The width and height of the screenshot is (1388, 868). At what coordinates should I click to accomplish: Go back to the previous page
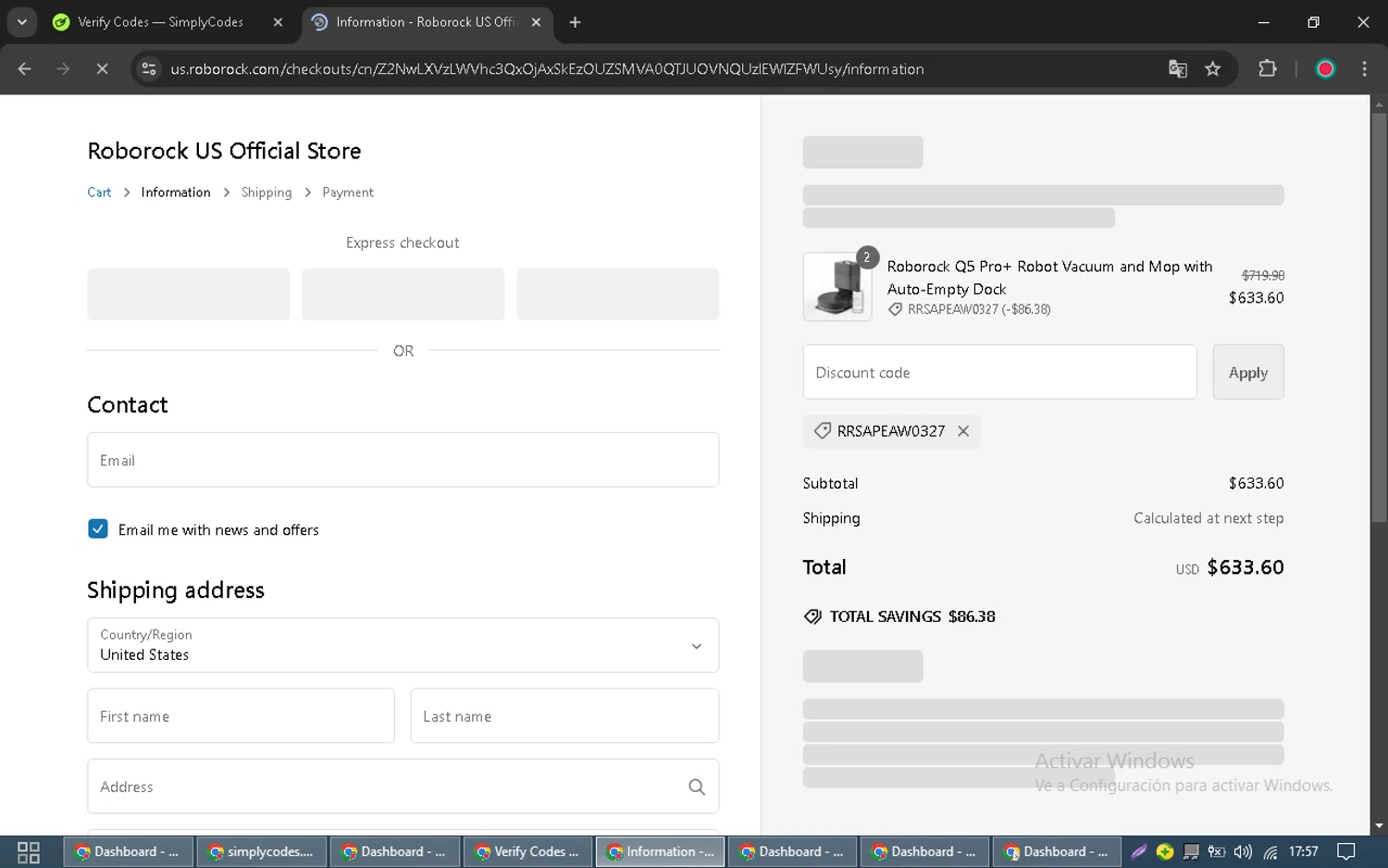pyautogui.click(x=24, y=68)
